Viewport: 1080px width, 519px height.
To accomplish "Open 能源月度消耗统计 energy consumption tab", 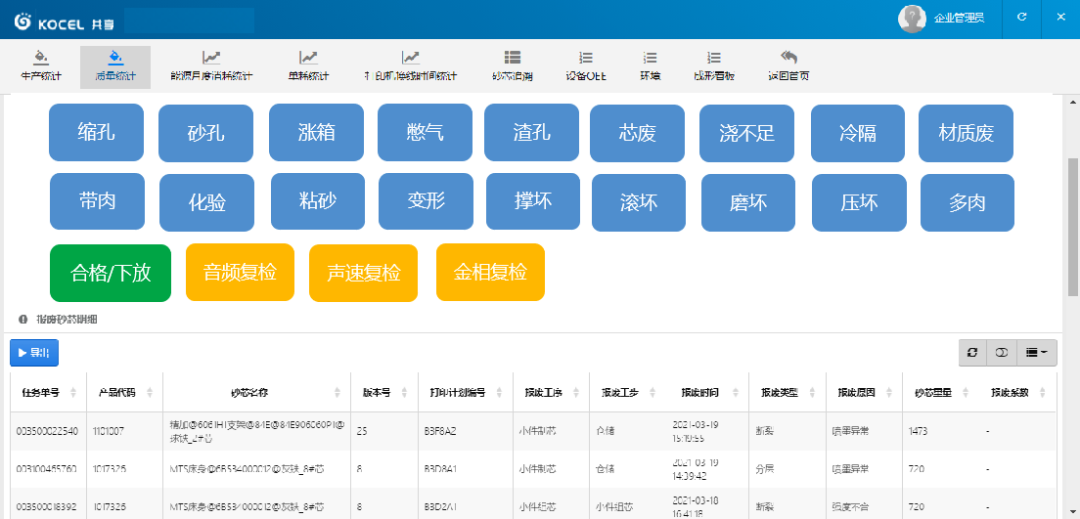I will 211,67.
